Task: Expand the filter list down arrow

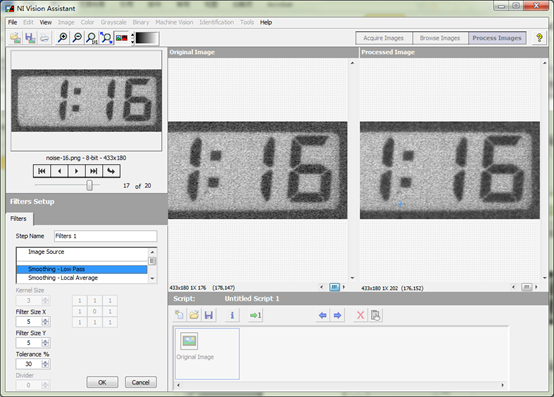Action: pos(152,278)
